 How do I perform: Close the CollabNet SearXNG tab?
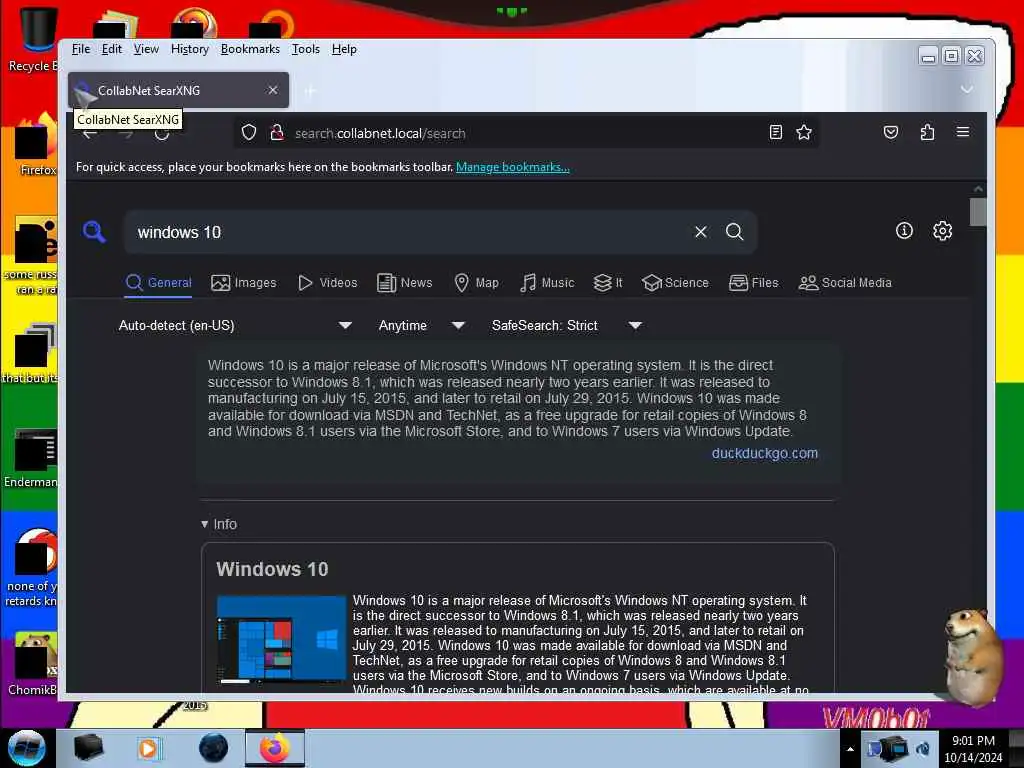(x=273, y=90)
